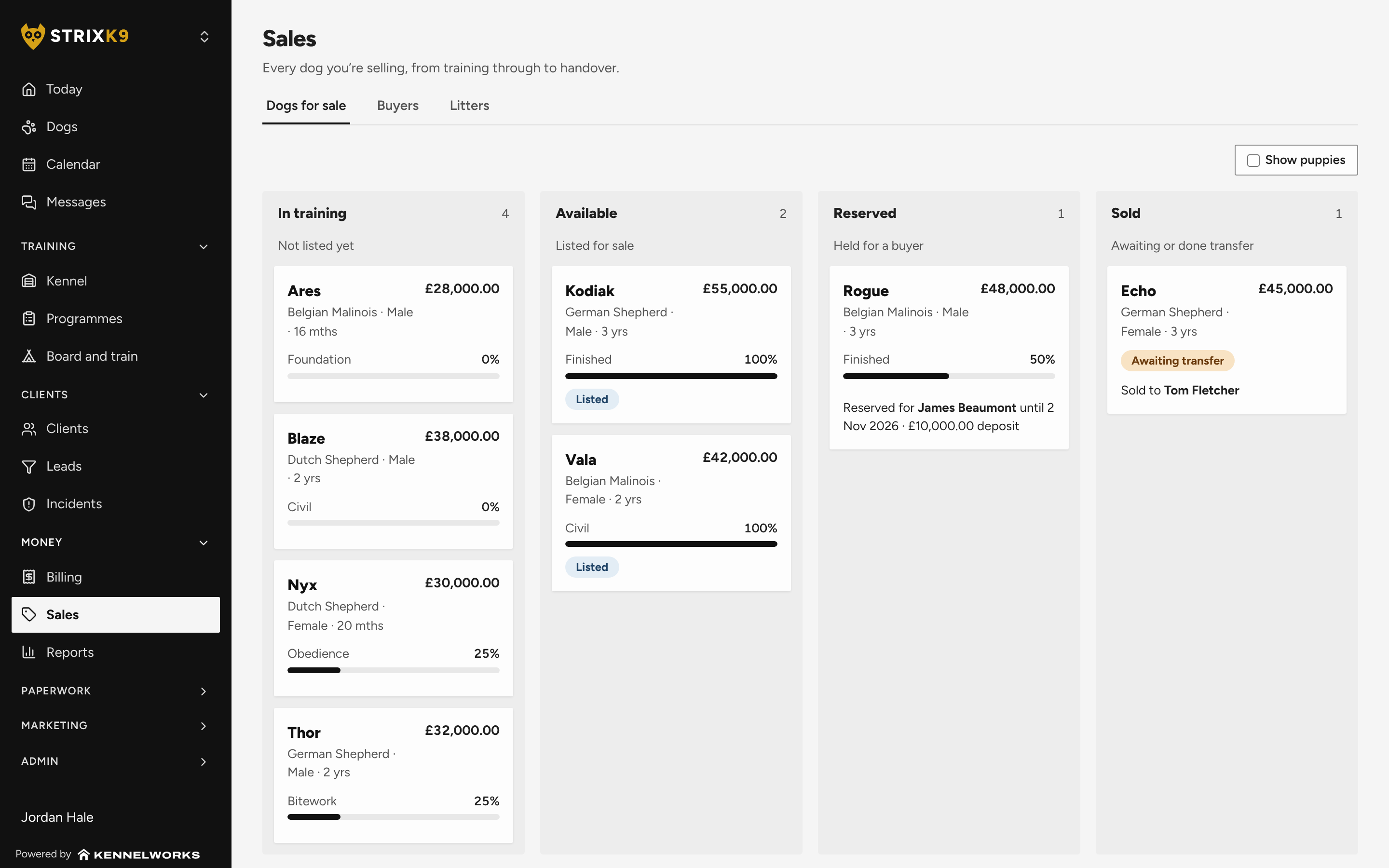Image resolution: width=1389 pixels, height=868 pixels.
Task: Click Thor's Bitework label
Action: [x=312, y=801]
